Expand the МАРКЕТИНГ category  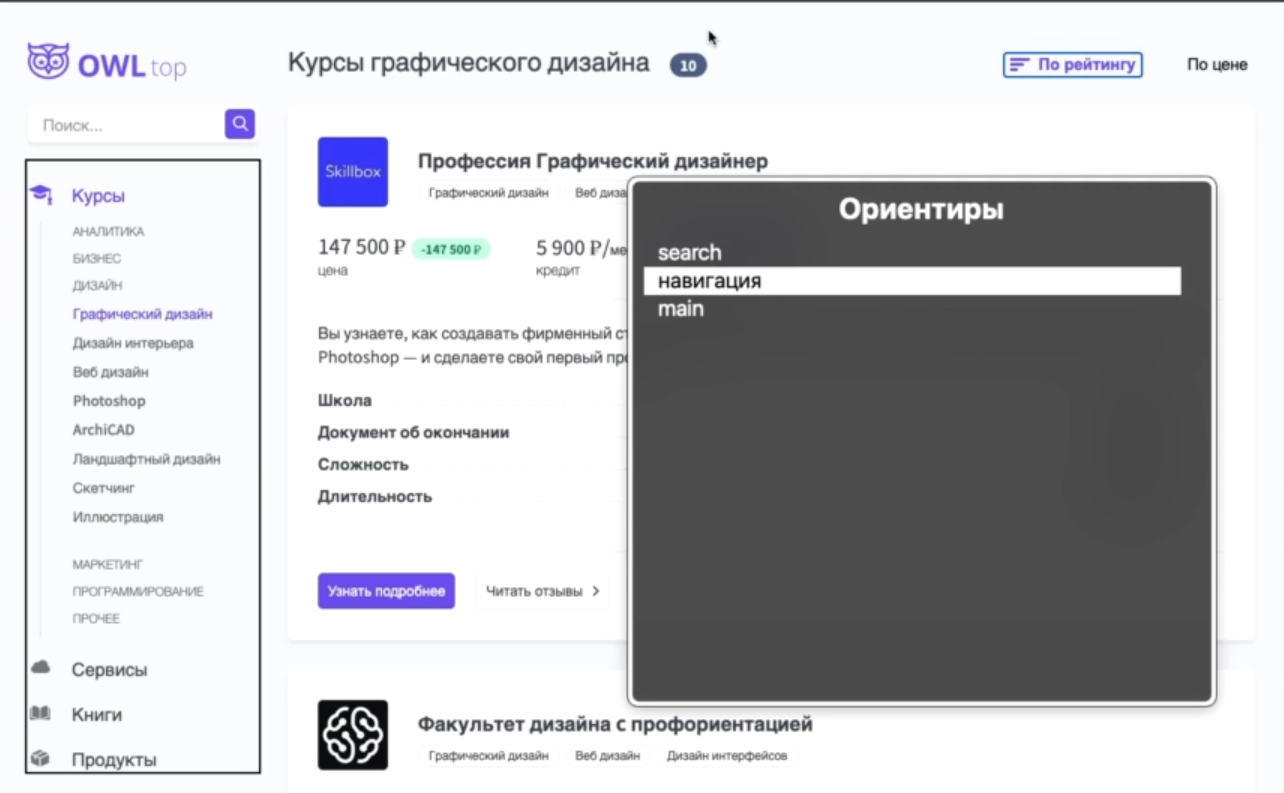click(x=107, y=565)
